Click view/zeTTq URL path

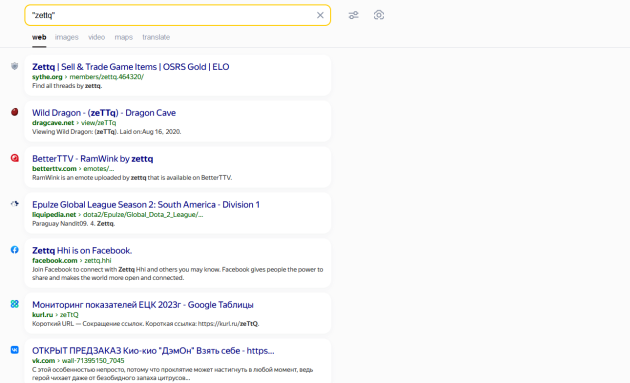pyautogui.click(x=98, y=123)
